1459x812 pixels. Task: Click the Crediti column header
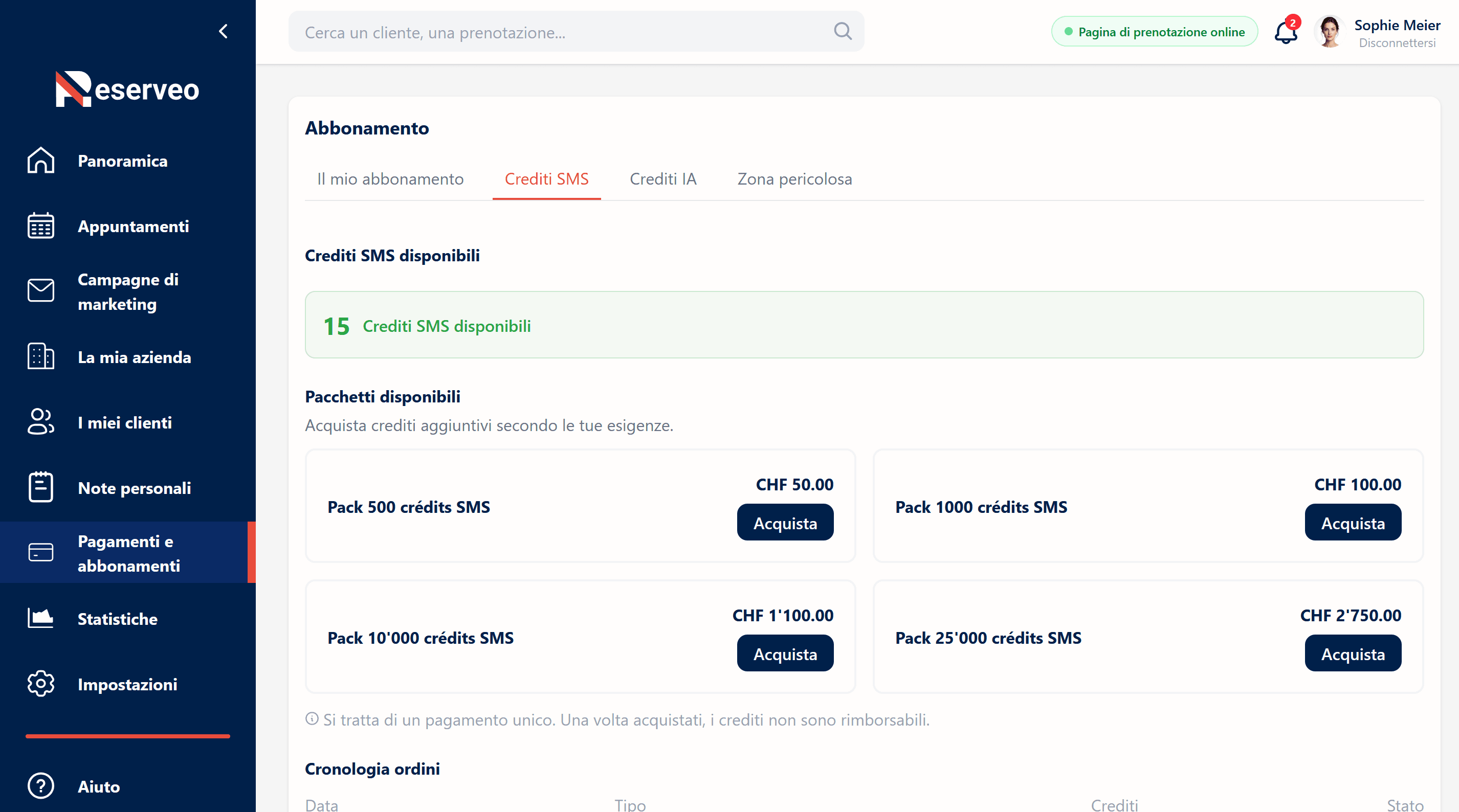1114,805
